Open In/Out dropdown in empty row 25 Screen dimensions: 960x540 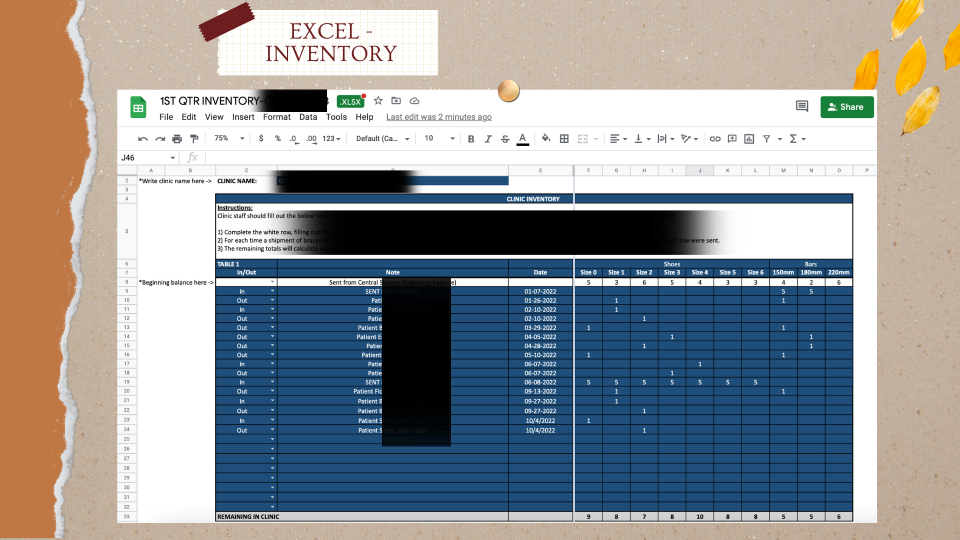tap(272, 439)
